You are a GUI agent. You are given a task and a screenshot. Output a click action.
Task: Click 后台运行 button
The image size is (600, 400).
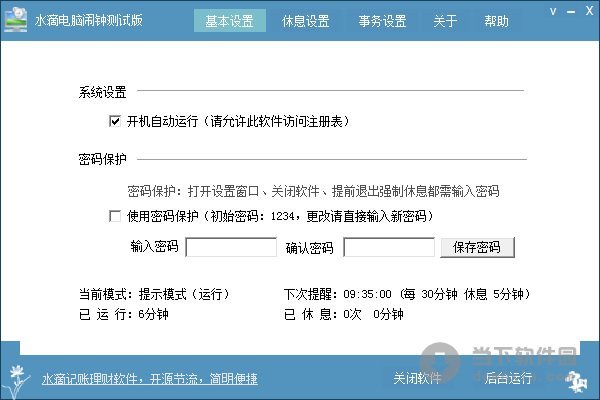(508, 378)
